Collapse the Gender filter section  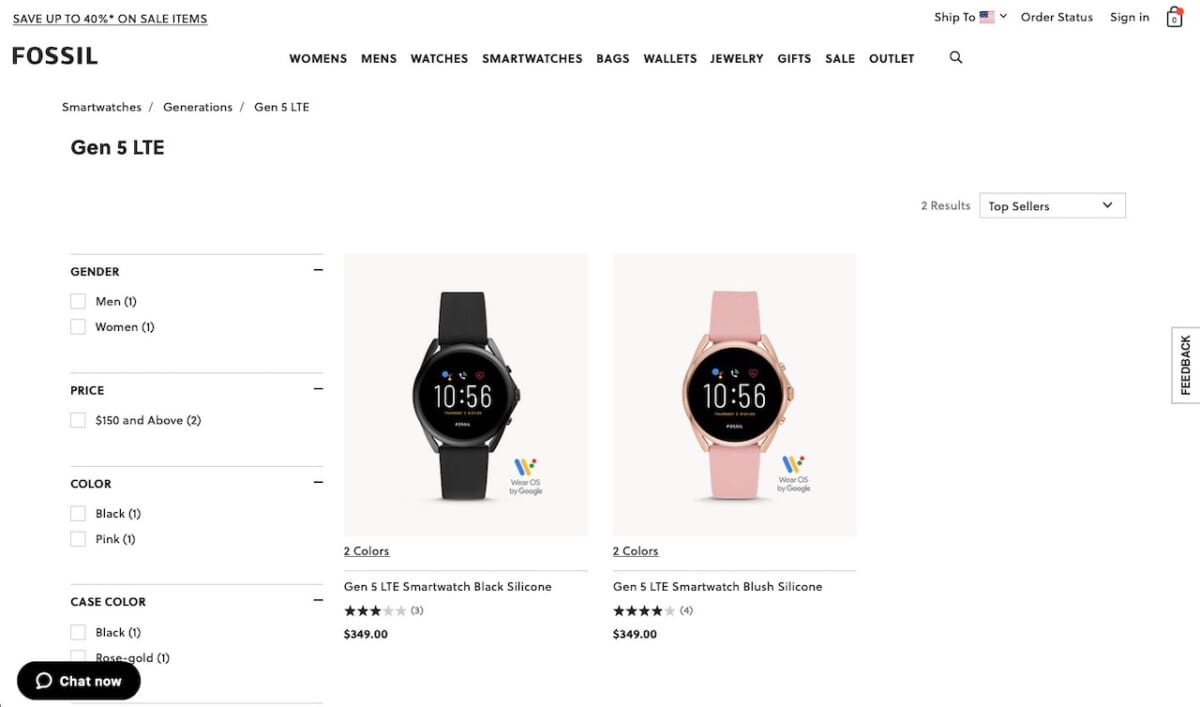[x=318, y=271]
